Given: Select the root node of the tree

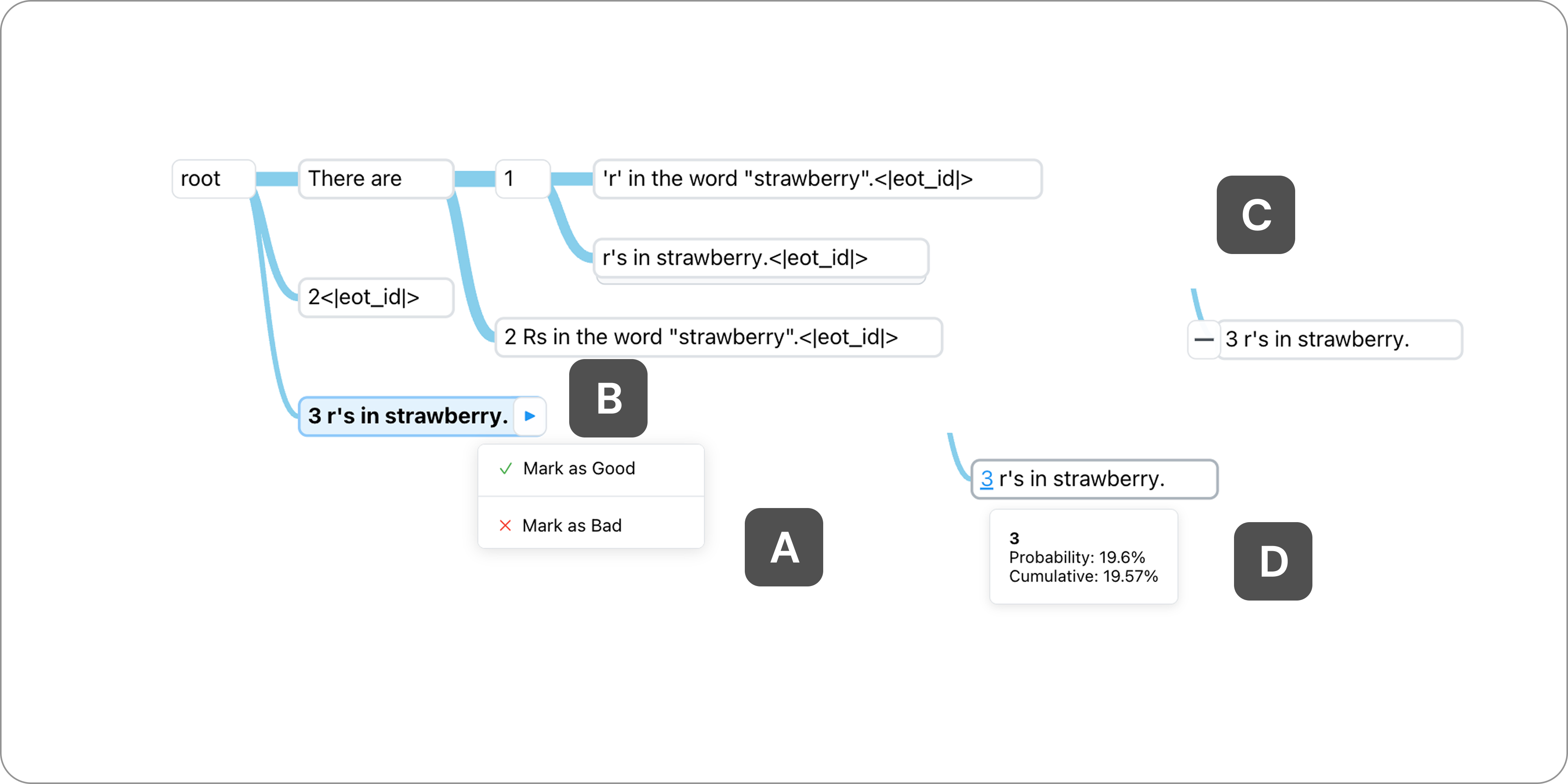Looking at the screenshot, I should tap(213, 179).
